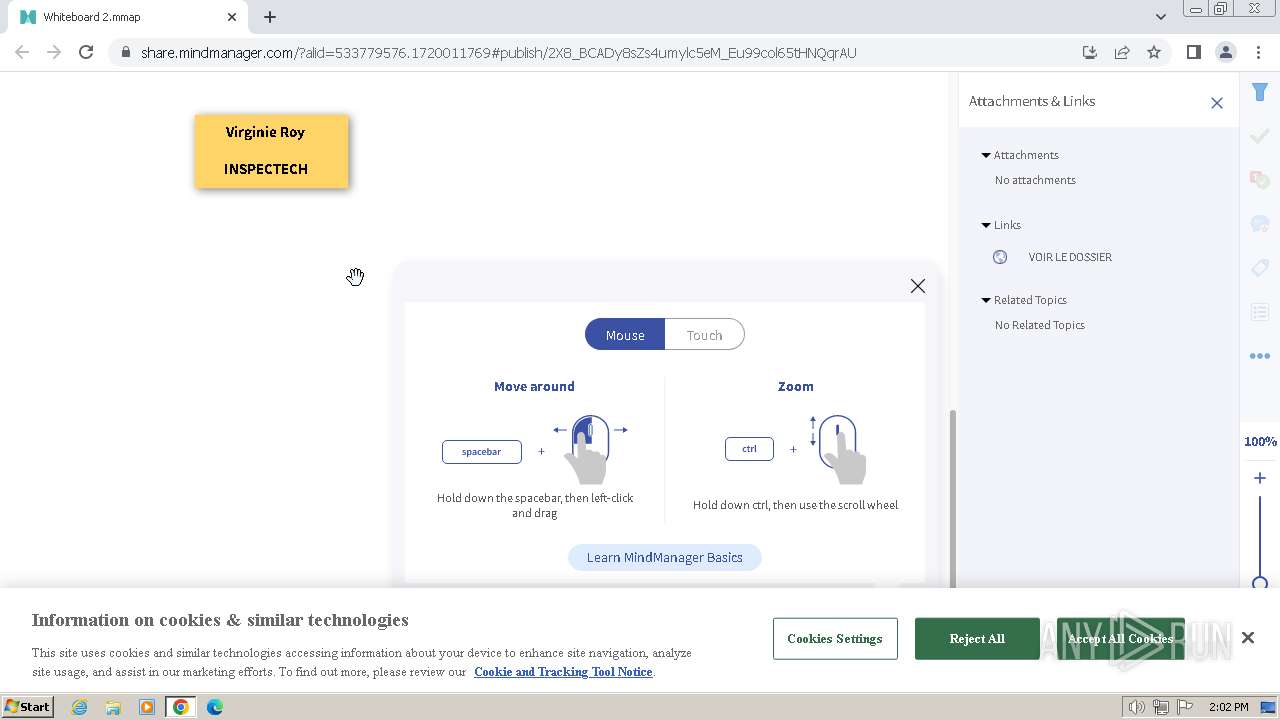Go forward in browser history

(x=54, y=53)
